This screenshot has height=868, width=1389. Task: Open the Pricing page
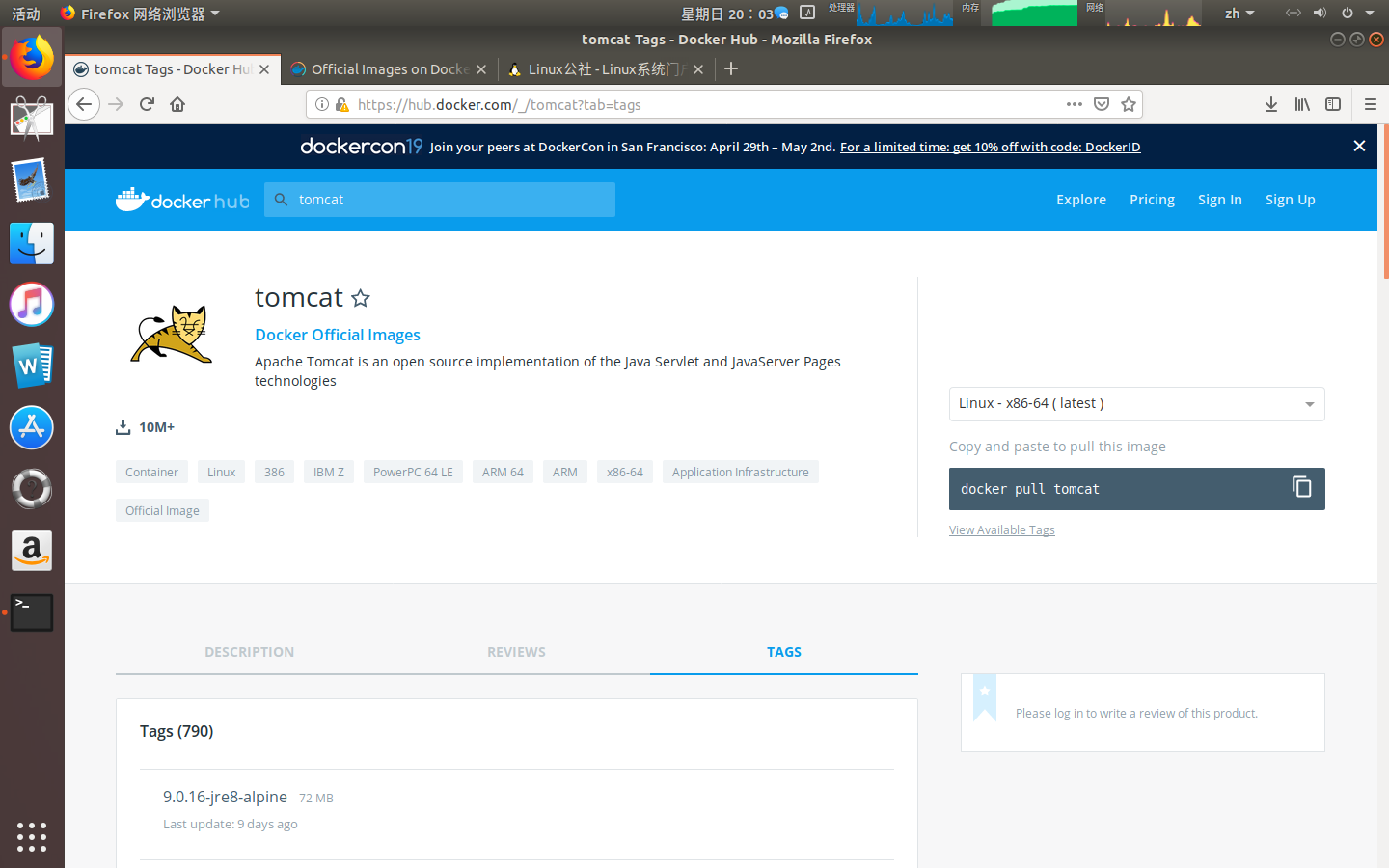(1152, 200)
